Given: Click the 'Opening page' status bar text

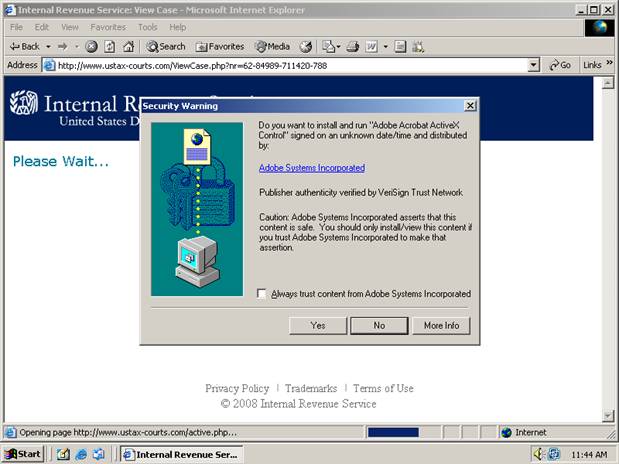Looking at the screenshot, I should (128, 433).
